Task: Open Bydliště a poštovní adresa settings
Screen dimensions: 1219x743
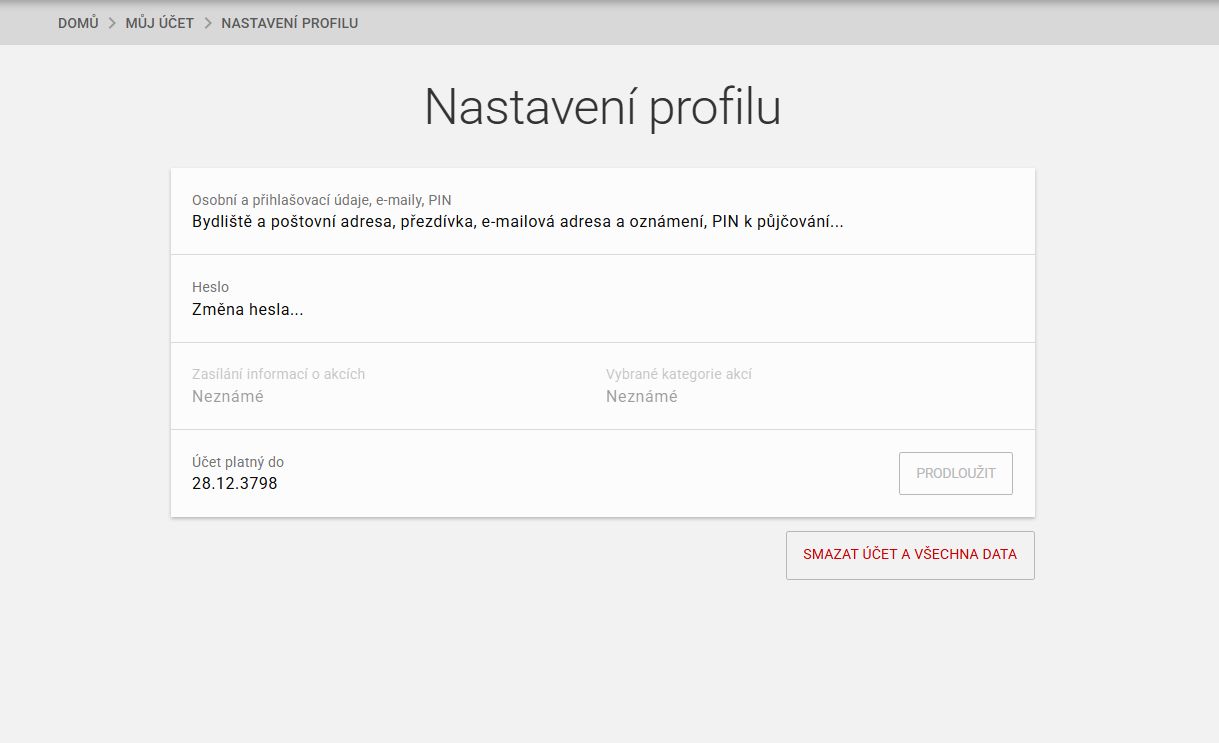Action: click(517, 222)
